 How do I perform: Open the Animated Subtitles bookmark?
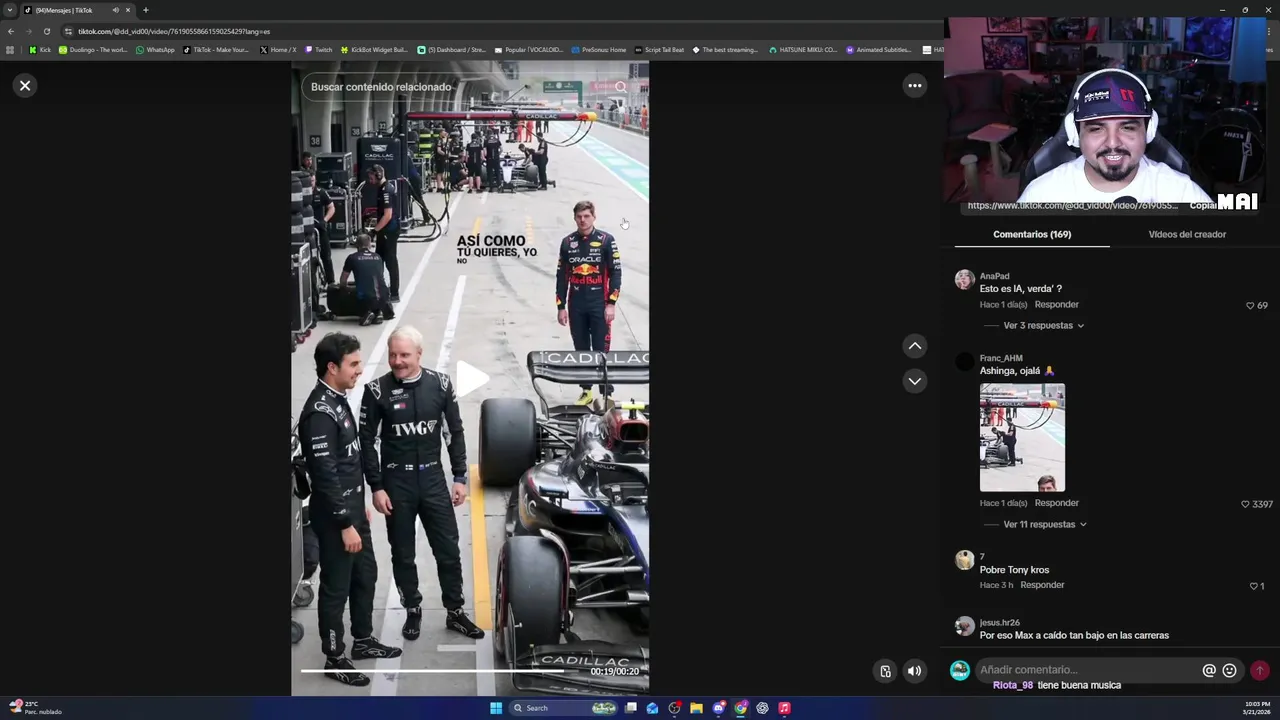tap(879, 50)
